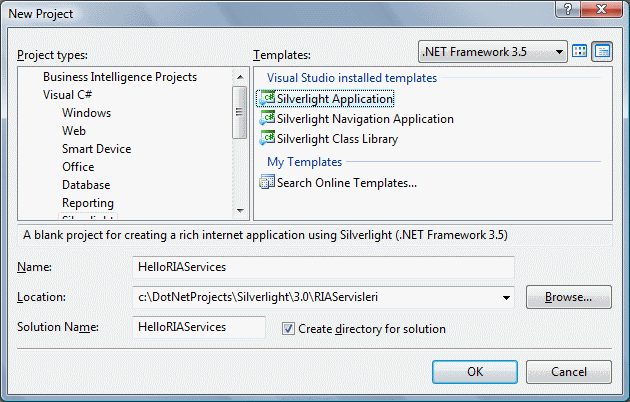This screenshot has width=630, height=402.
Task: Select the Reporting project type
Action: coord(88,203)
